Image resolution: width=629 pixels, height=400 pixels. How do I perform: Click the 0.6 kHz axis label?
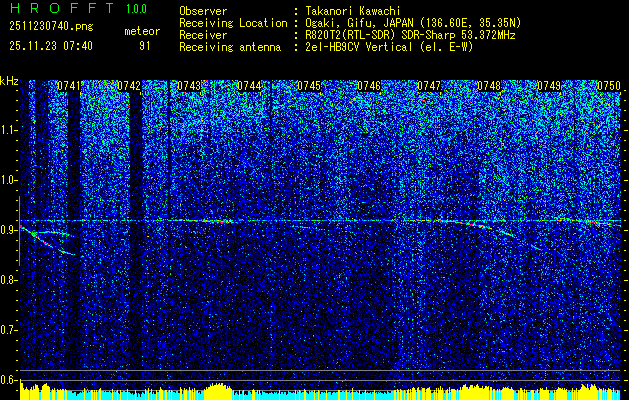coord(8,380)
